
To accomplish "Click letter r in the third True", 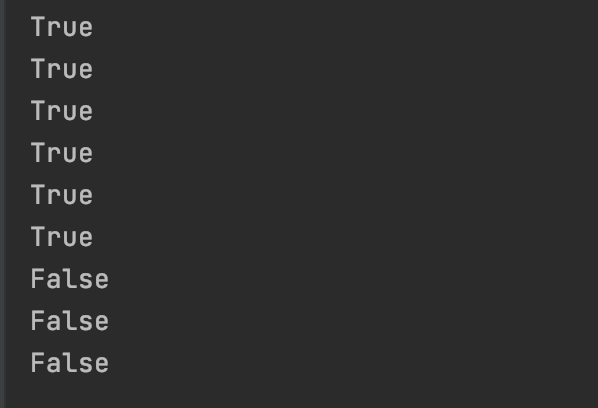I will [55, 112].
